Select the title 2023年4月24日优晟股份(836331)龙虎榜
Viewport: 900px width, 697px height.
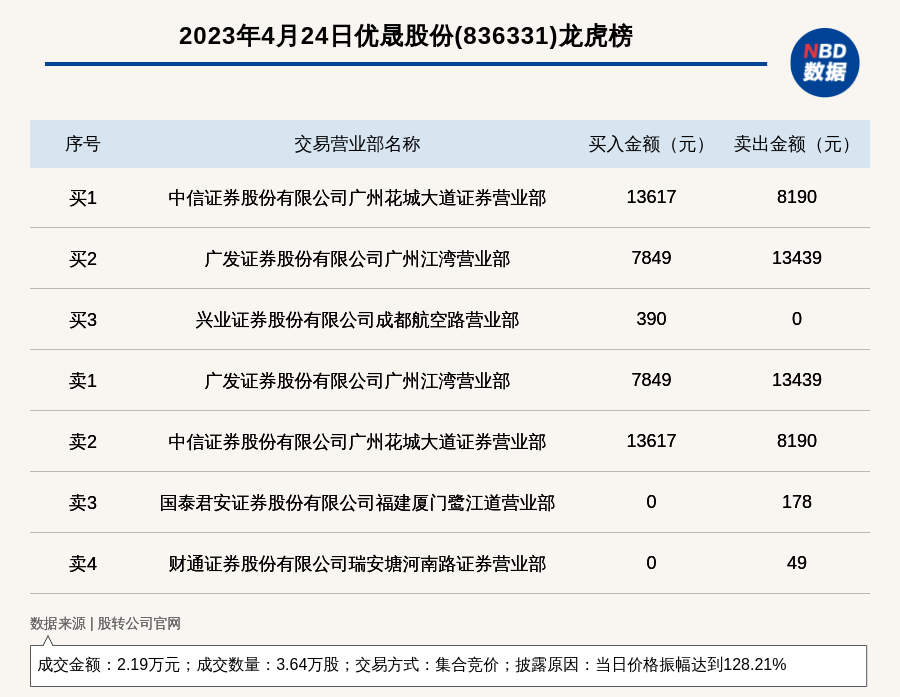pos(406,36)
